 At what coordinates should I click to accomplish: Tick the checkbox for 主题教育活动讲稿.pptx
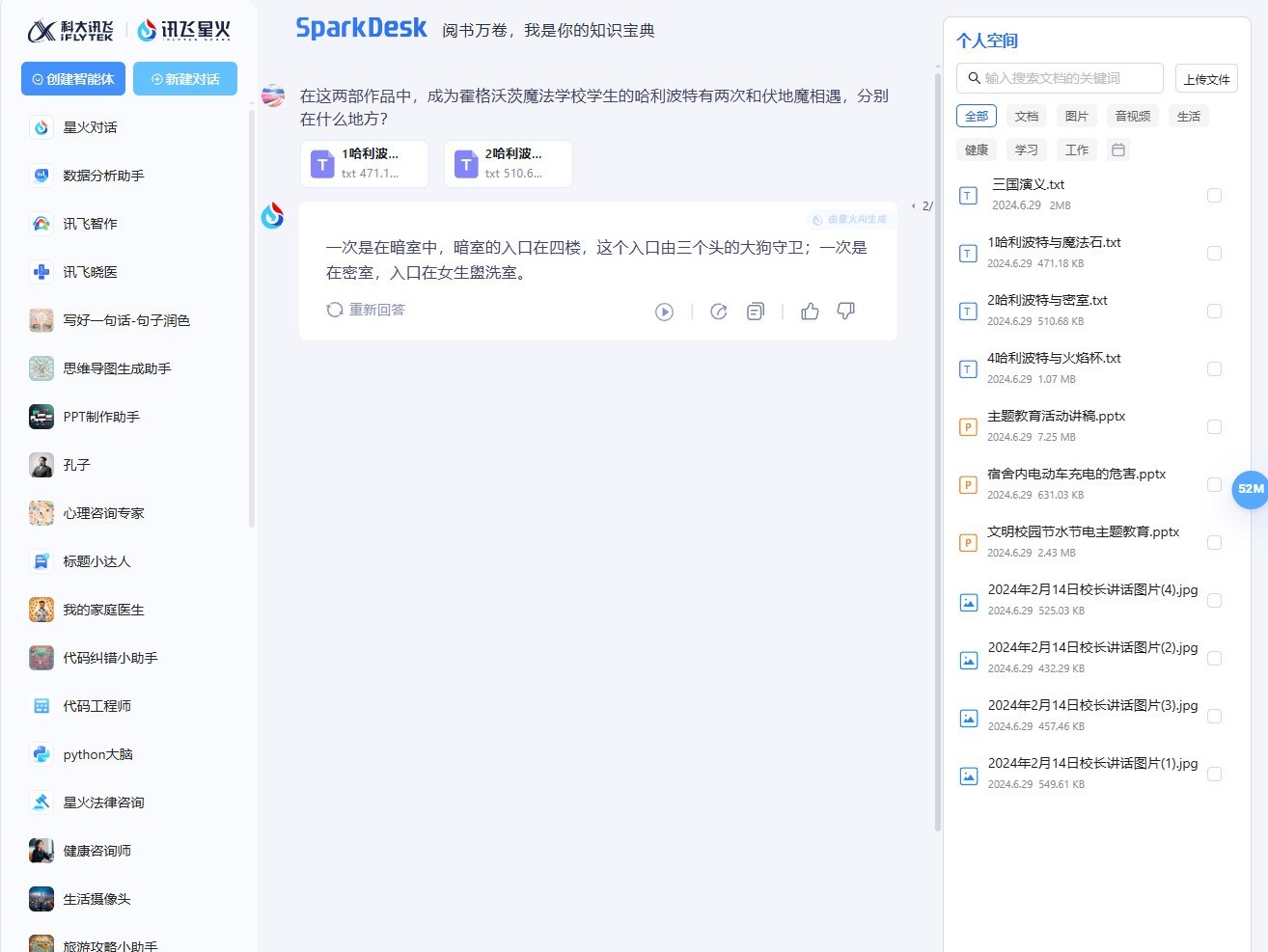tap(1214, 426)
